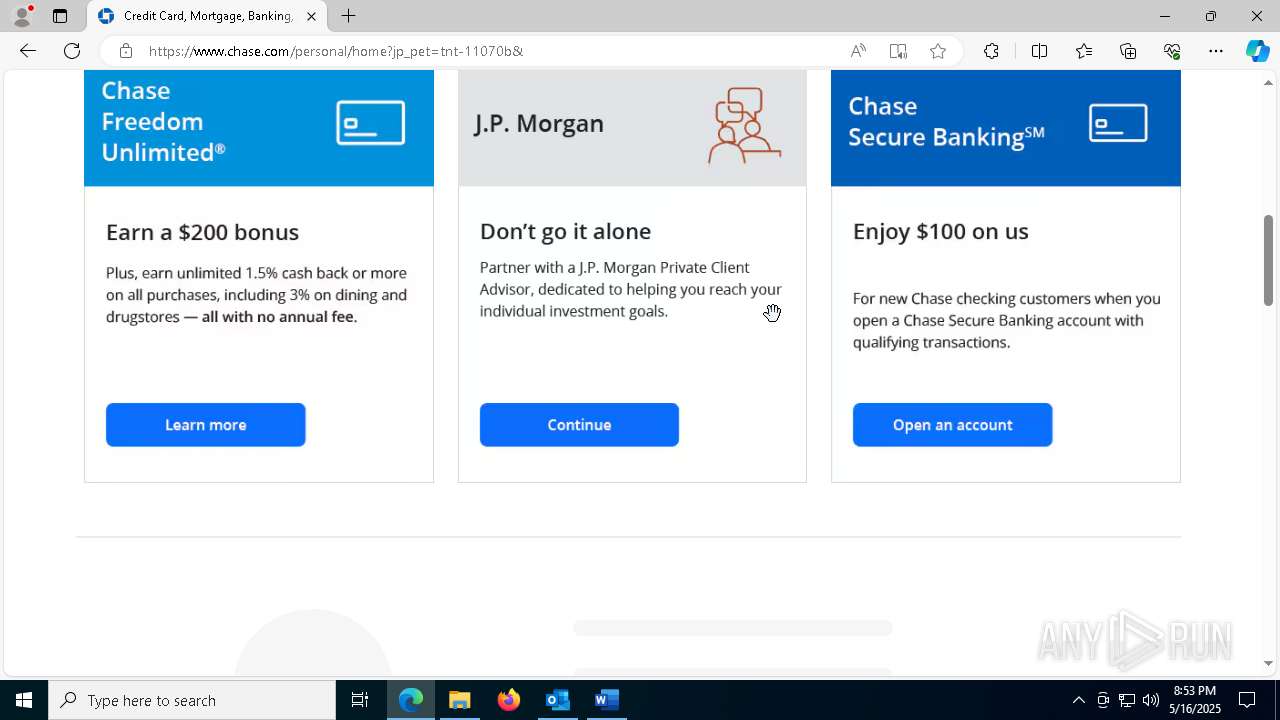Open the taskbar clock 8:53 PM
Image resolution: width=1280 pixels, height=720 pixels.
click(x=1195, y=700)
